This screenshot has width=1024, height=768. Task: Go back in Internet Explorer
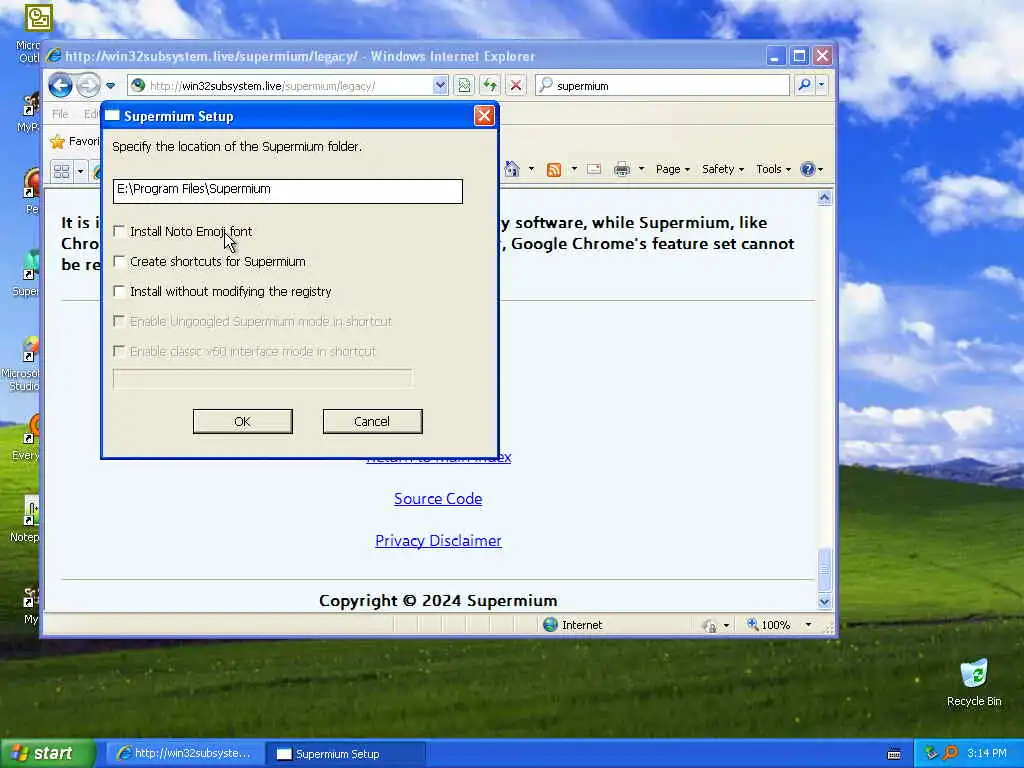pos(61,85)
